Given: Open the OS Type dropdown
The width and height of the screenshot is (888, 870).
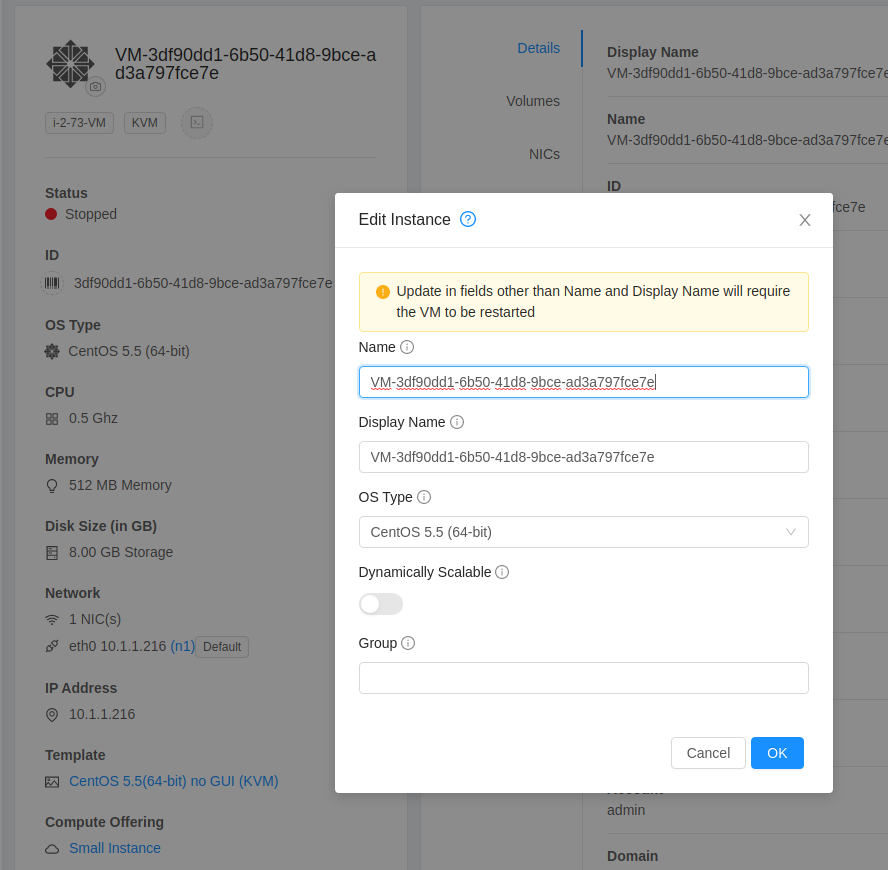Looking at the screenshot, I should point(583,532).
